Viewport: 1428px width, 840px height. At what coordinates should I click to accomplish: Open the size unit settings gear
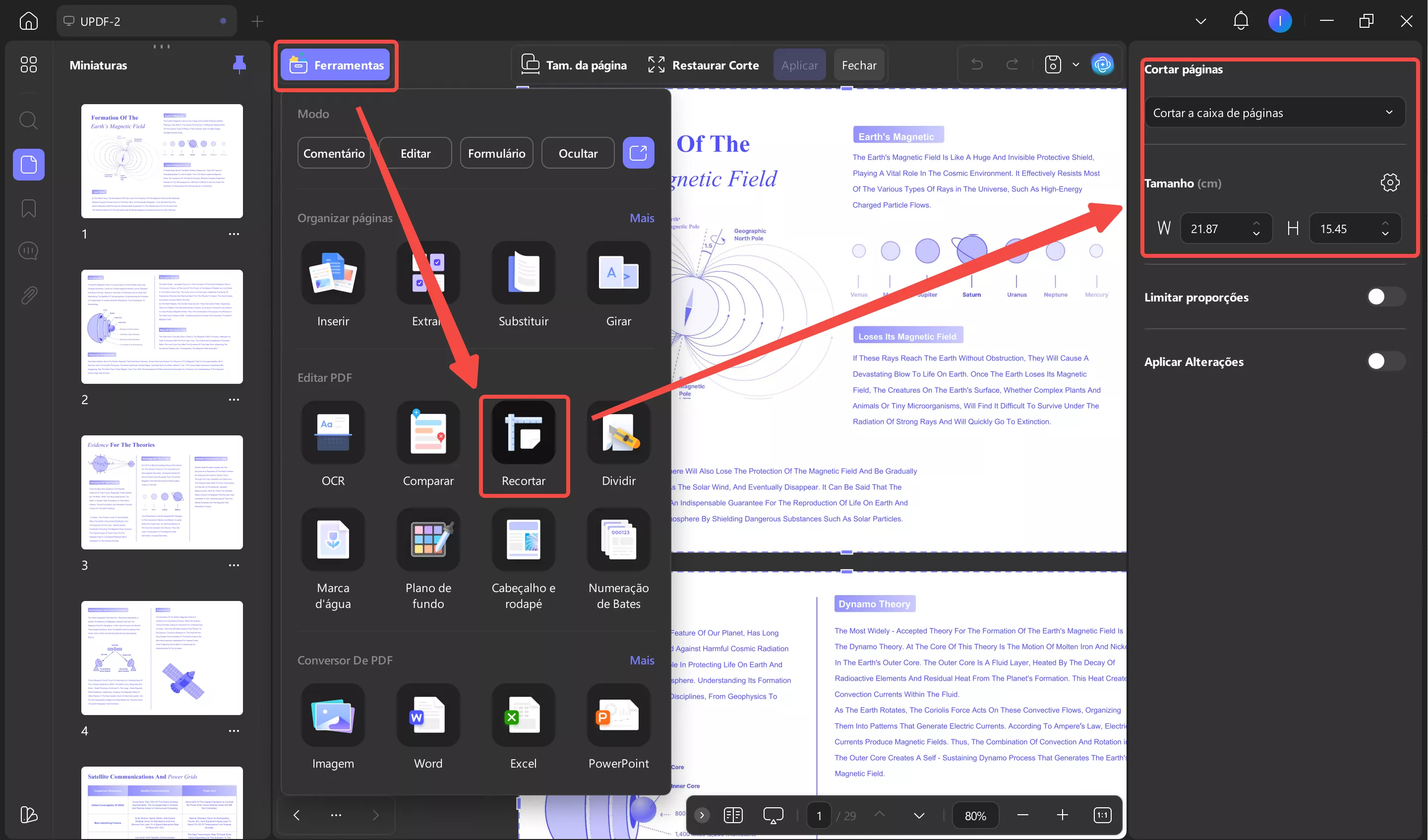[x=1389, y=182]
